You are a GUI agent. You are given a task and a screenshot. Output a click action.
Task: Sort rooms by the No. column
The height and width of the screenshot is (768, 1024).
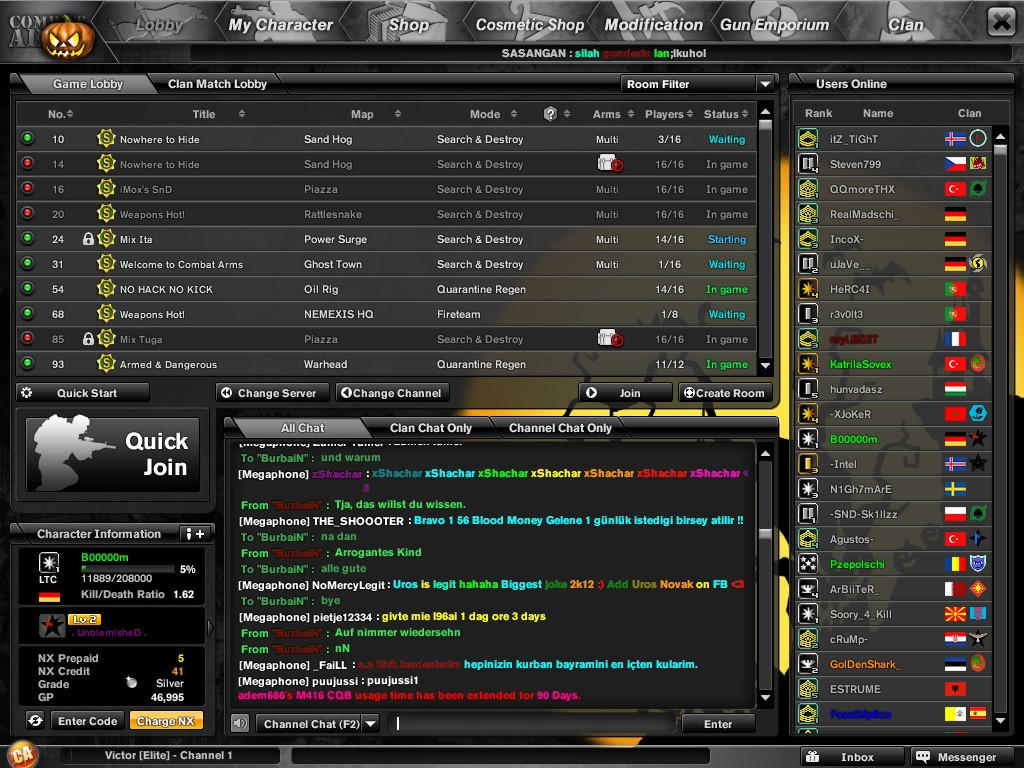pyautogui.click(x=60, y=114)
